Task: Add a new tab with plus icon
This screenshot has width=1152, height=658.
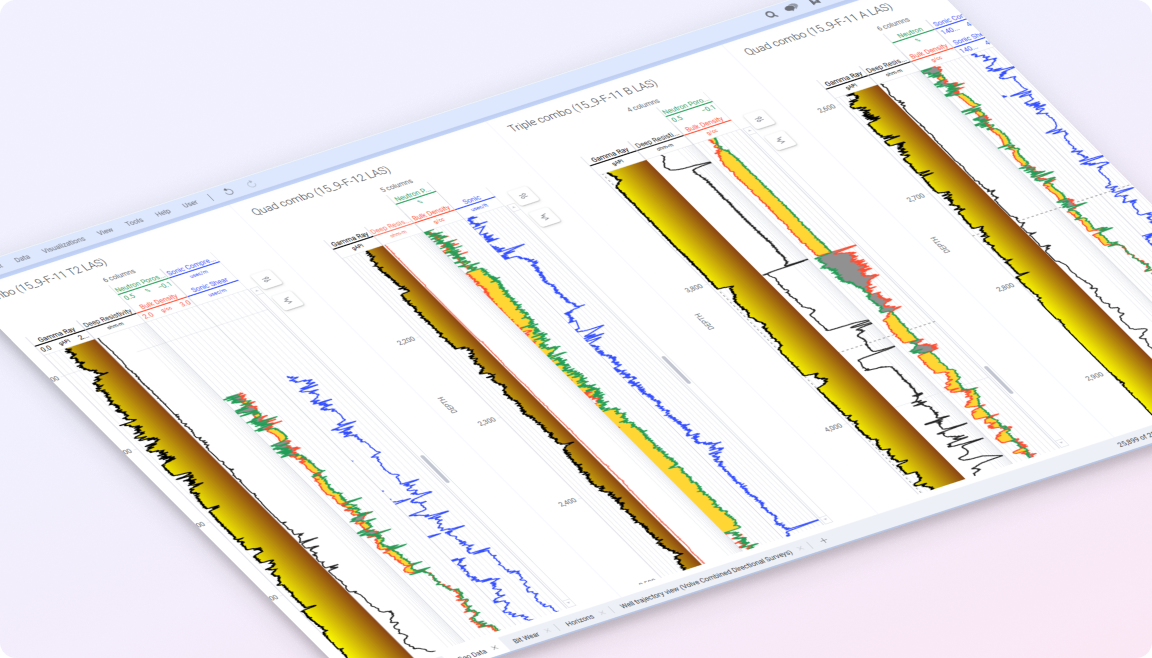Action: 824,540
